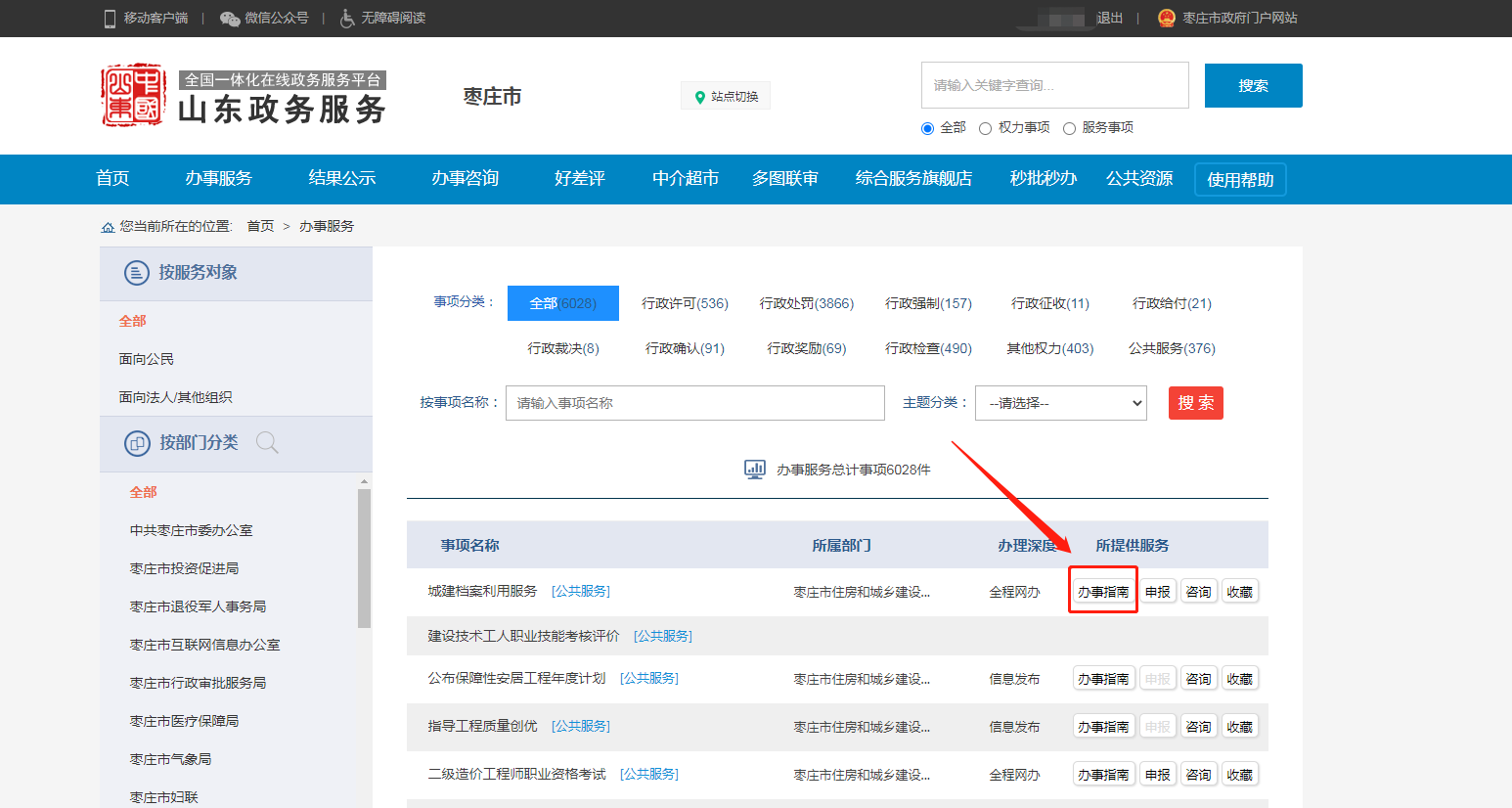Click the 请输入事项名称 input field

(x=694, y=403)
